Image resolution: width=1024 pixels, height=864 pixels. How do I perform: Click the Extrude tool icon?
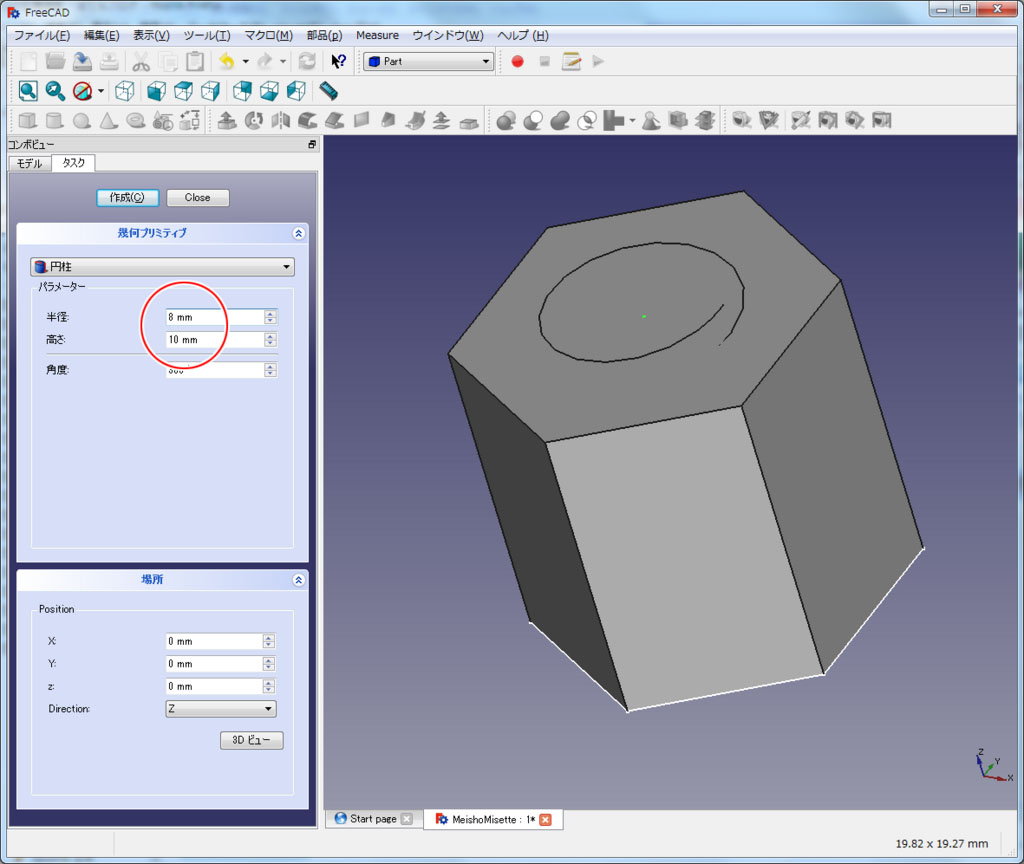[227, 120]
